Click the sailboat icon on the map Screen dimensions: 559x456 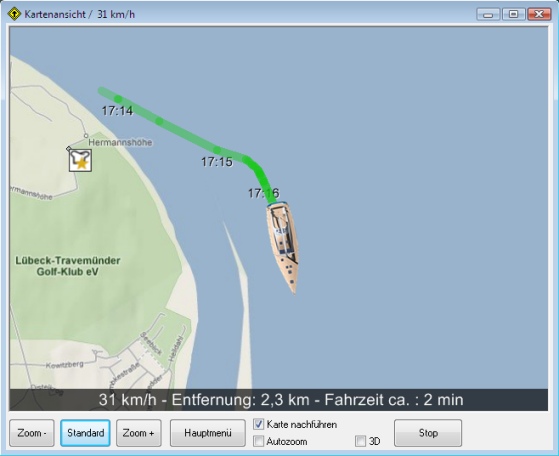coord(282,248)
